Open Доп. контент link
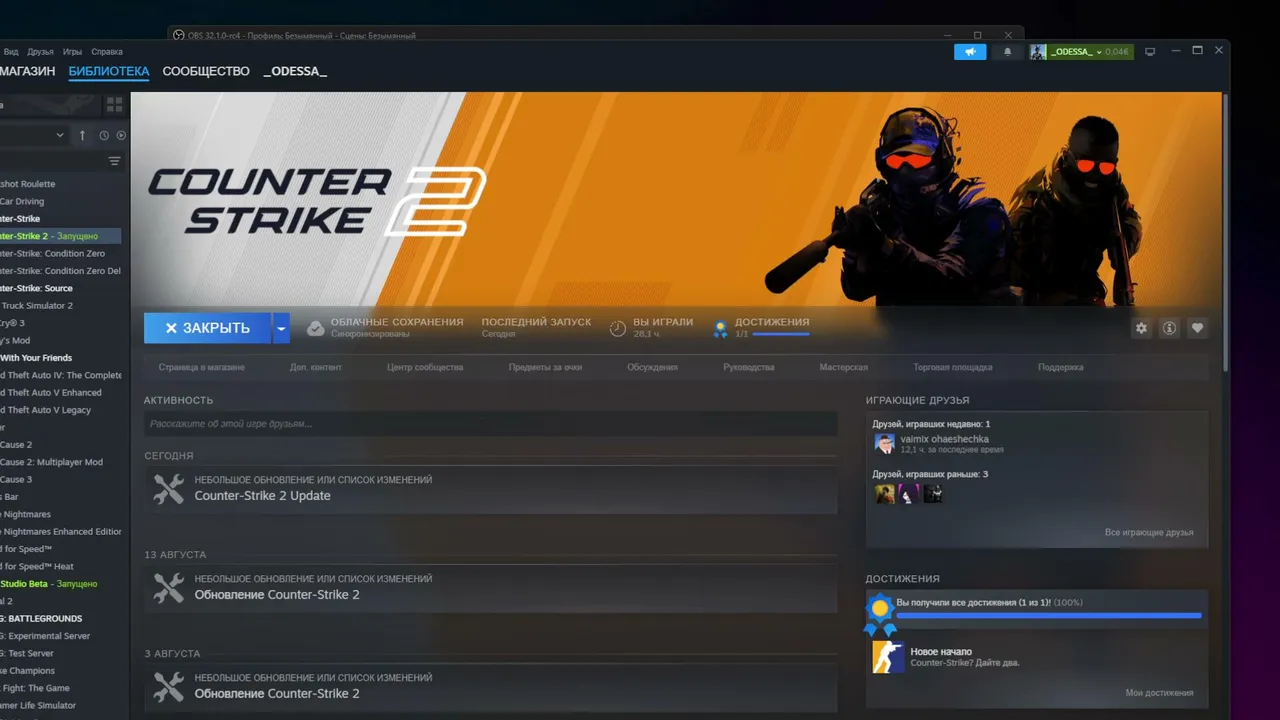 316,368
